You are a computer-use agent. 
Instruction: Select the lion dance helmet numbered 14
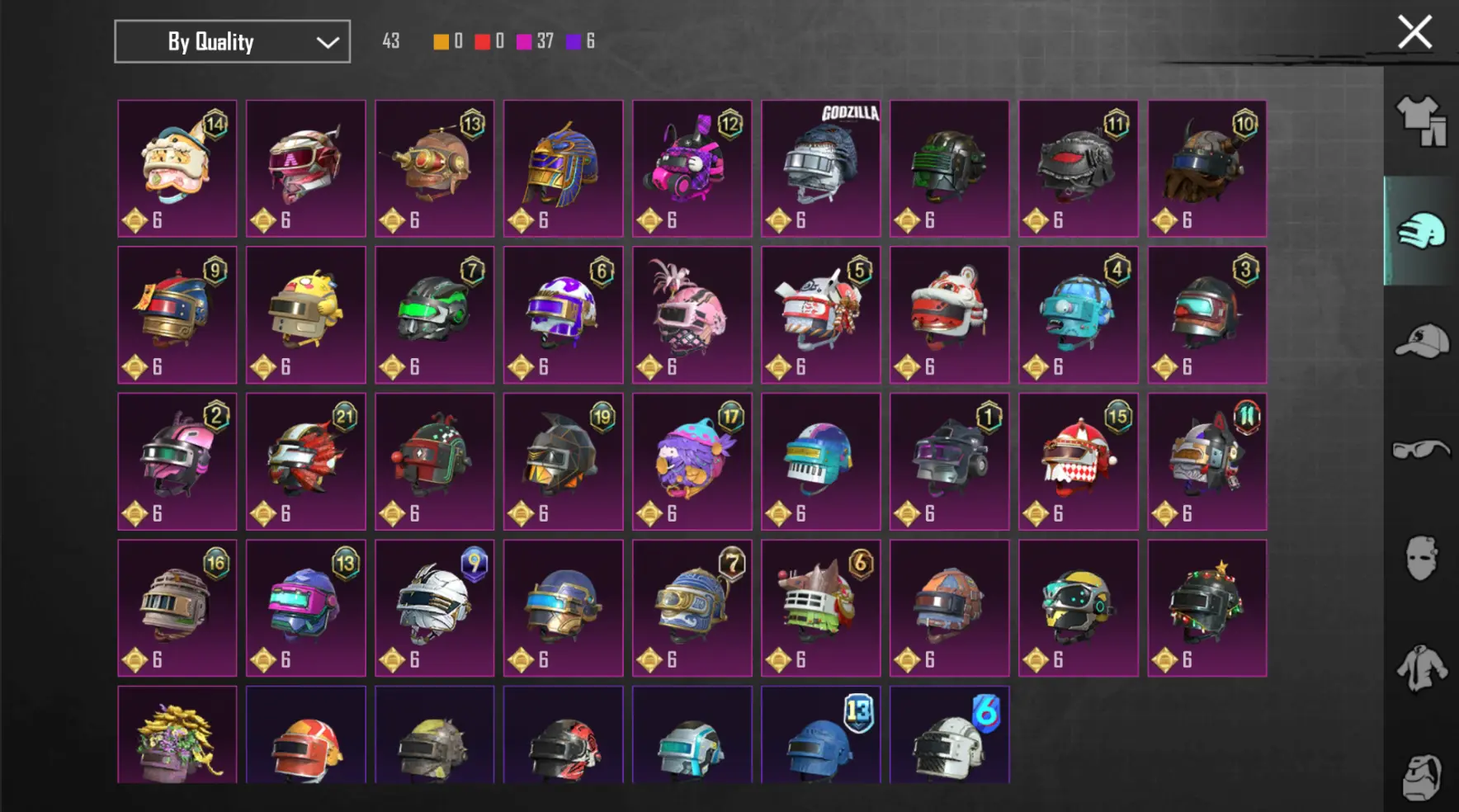click(177, 168)
